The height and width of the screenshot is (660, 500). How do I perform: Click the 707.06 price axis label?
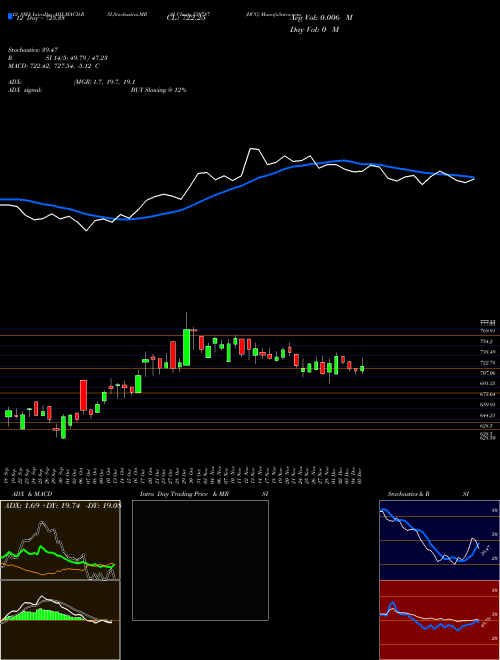pyautogui.click(x=489, y=373)
